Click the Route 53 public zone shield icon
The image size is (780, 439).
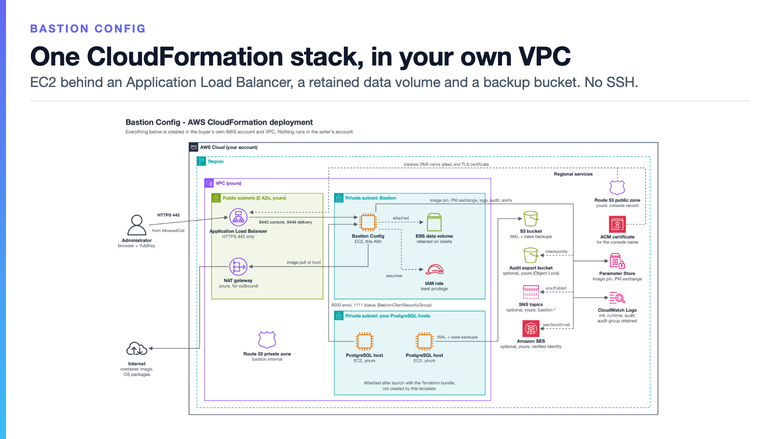617,187
